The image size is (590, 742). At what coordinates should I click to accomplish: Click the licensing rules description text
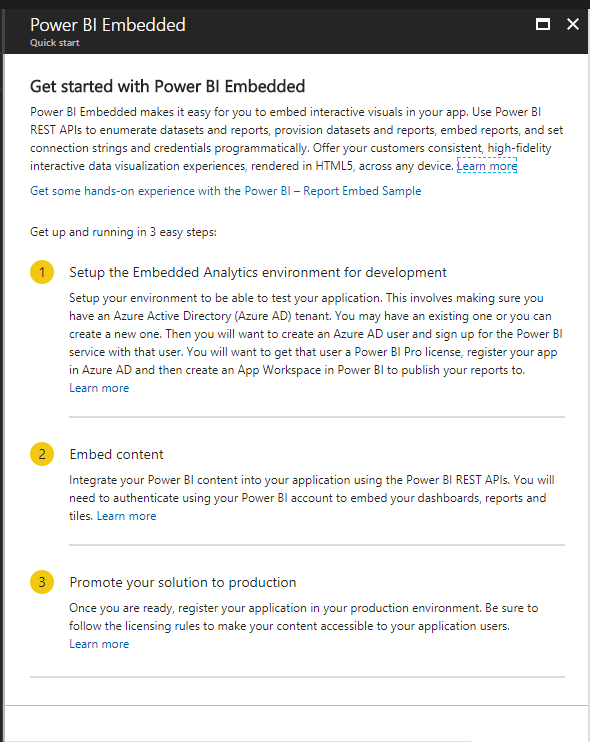point(304,617)
